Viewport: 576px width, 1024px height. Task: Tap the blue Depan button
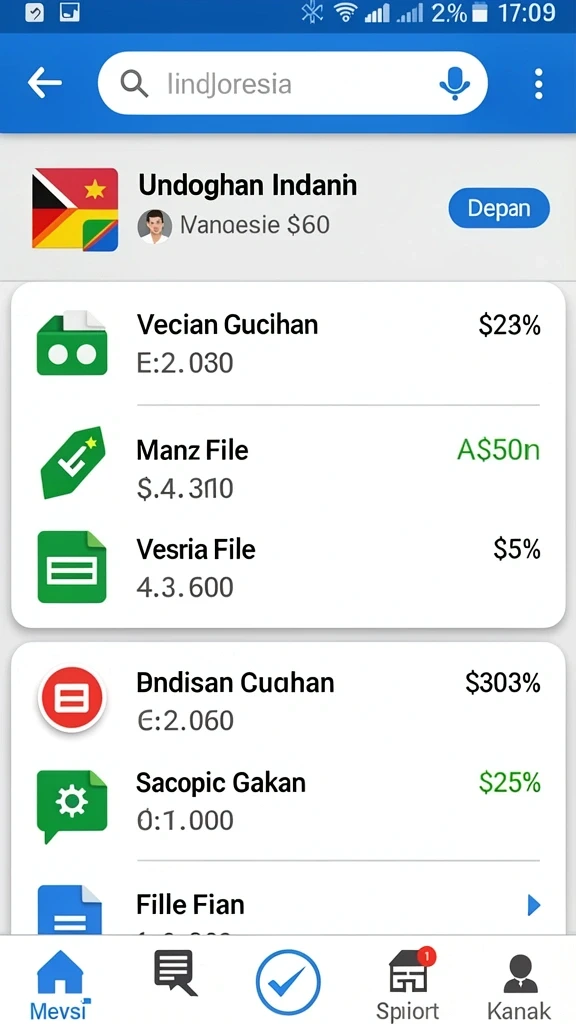pyautogui.click(x=499, y=208)
